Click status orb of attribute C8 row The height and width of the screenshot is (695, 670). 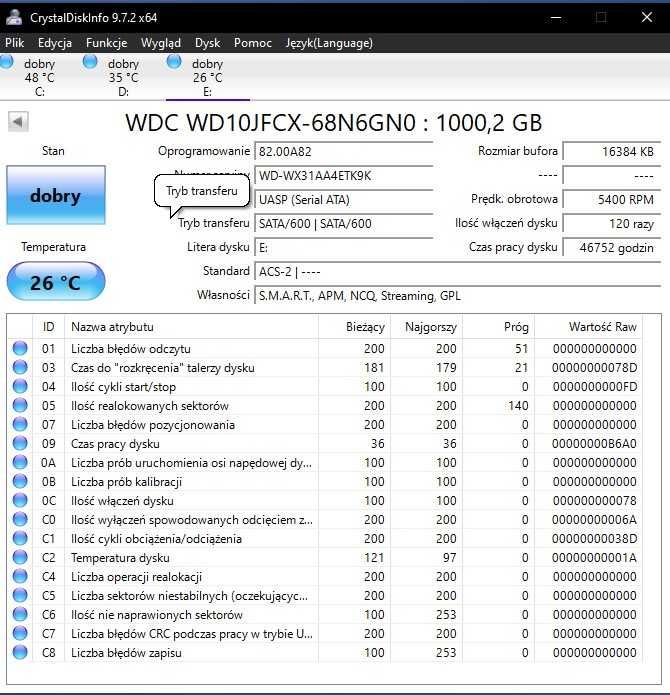pos(20,652)
